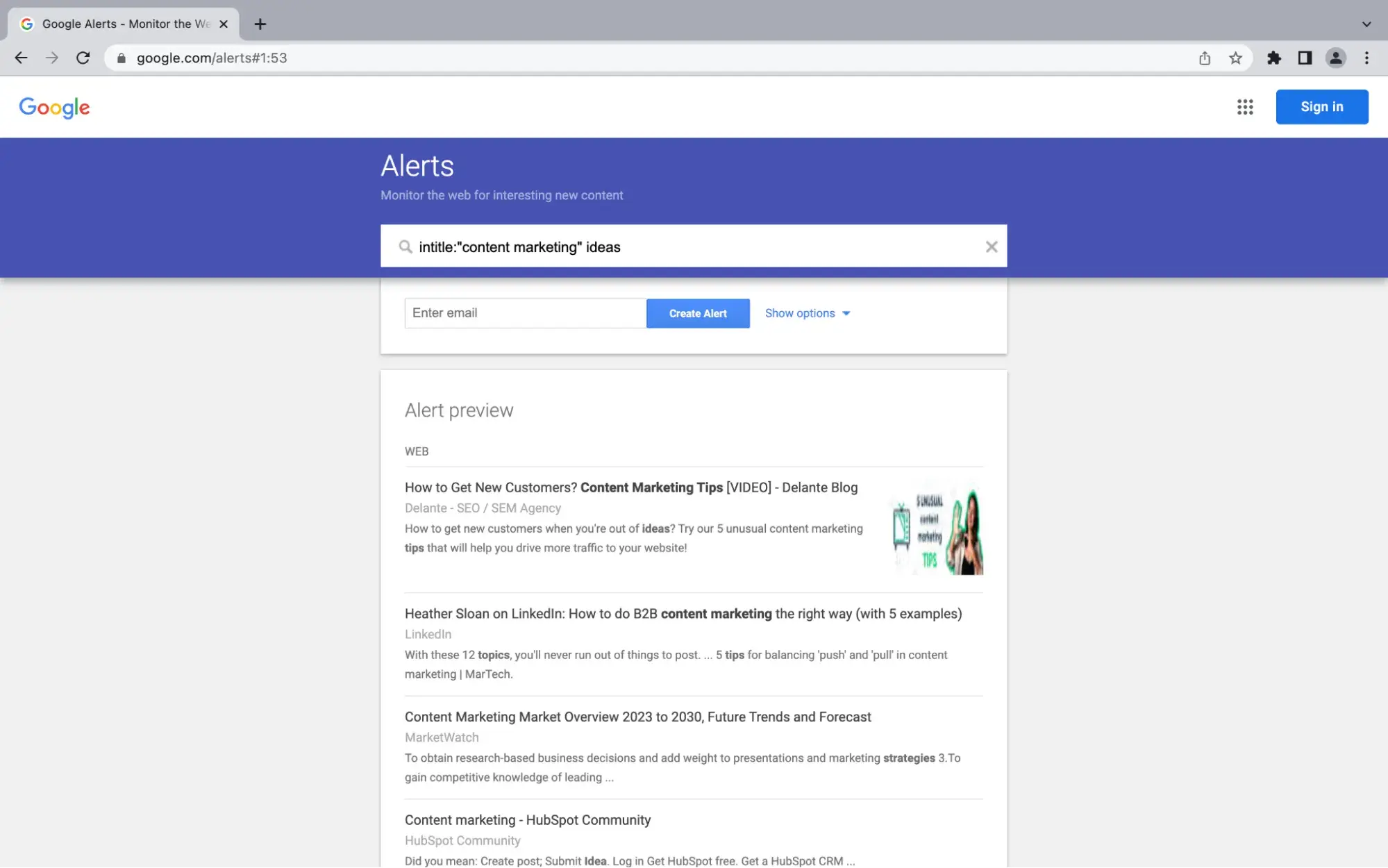This screenshot has height=868, width=1388.
Task: Open the share icon in the address bar
Action: (x=1205, y=58)
